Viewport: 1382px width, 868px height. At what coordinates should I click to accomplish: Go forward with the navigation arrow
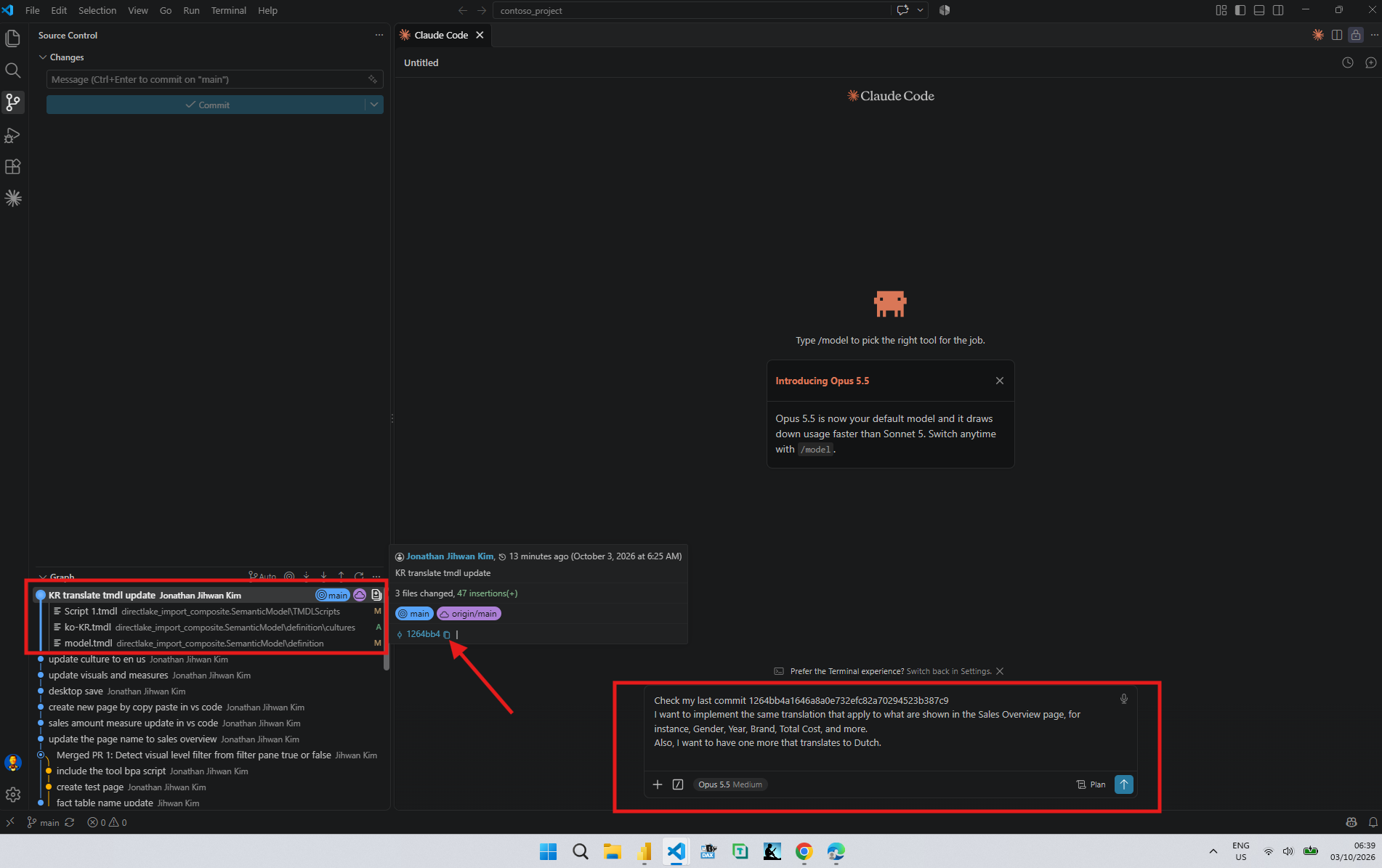[x=482, y=10]
